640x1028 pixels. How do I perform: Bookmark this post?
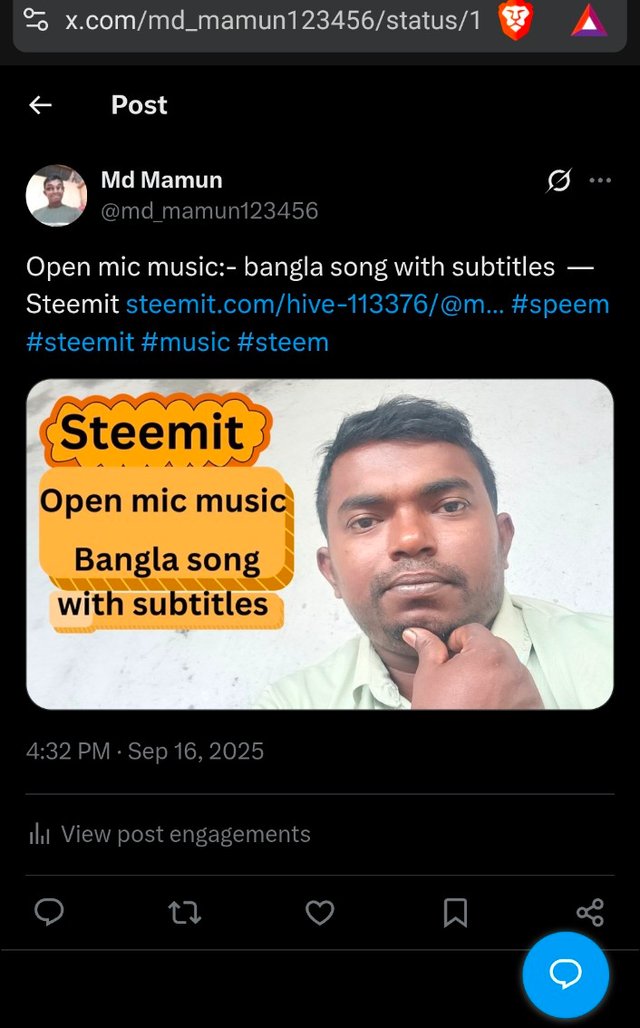click(455, 912)
